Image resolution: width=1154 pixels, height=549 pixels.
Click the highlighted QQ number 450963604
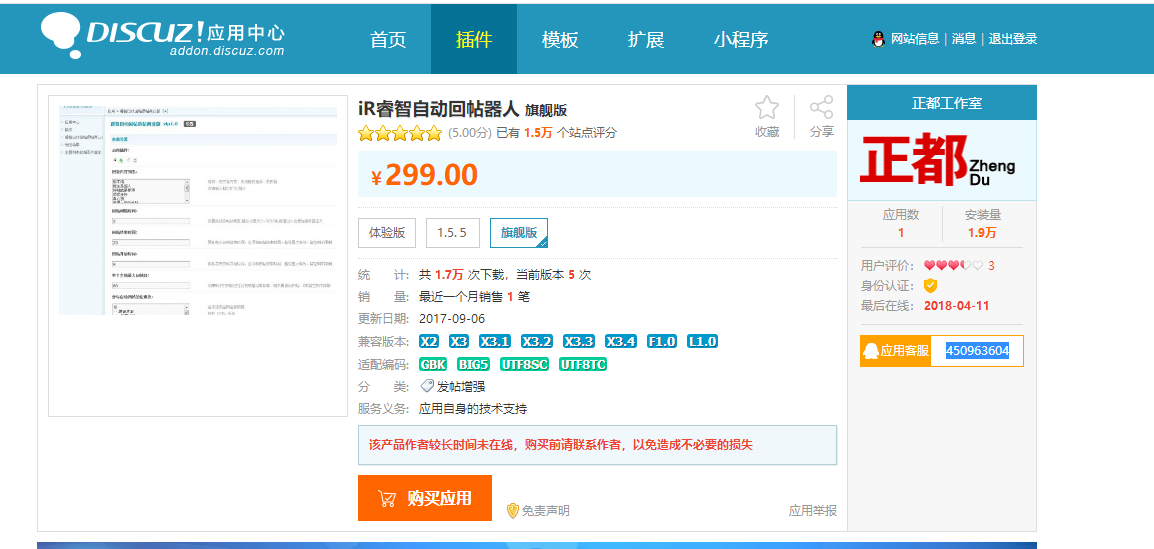tap(977, 351)
